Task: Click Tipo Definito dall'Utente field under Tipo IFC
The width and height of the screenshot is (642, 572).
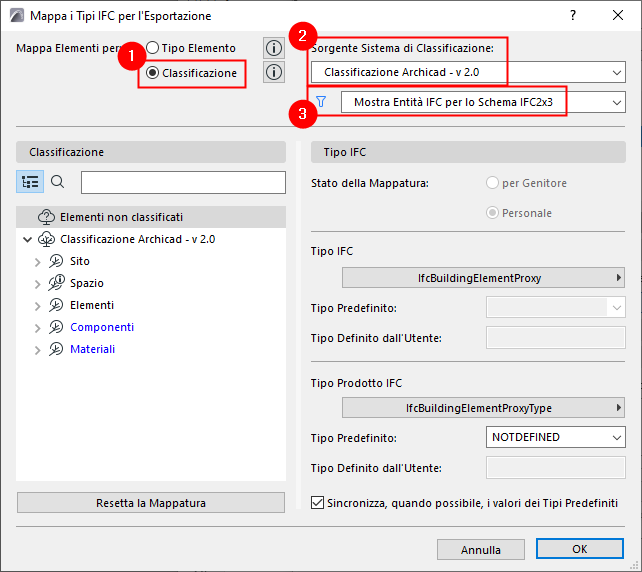Action: pyautogui.click(x=556, y=338)
